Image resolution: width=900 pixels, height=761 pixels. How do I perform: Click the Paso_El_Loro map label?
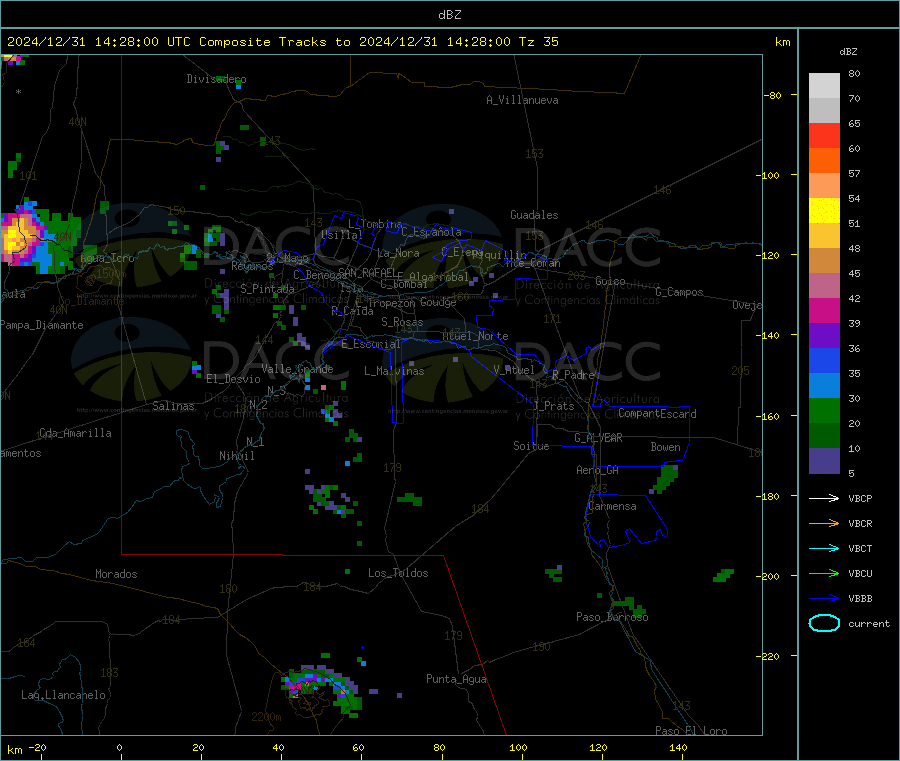[x=691, y=731]
